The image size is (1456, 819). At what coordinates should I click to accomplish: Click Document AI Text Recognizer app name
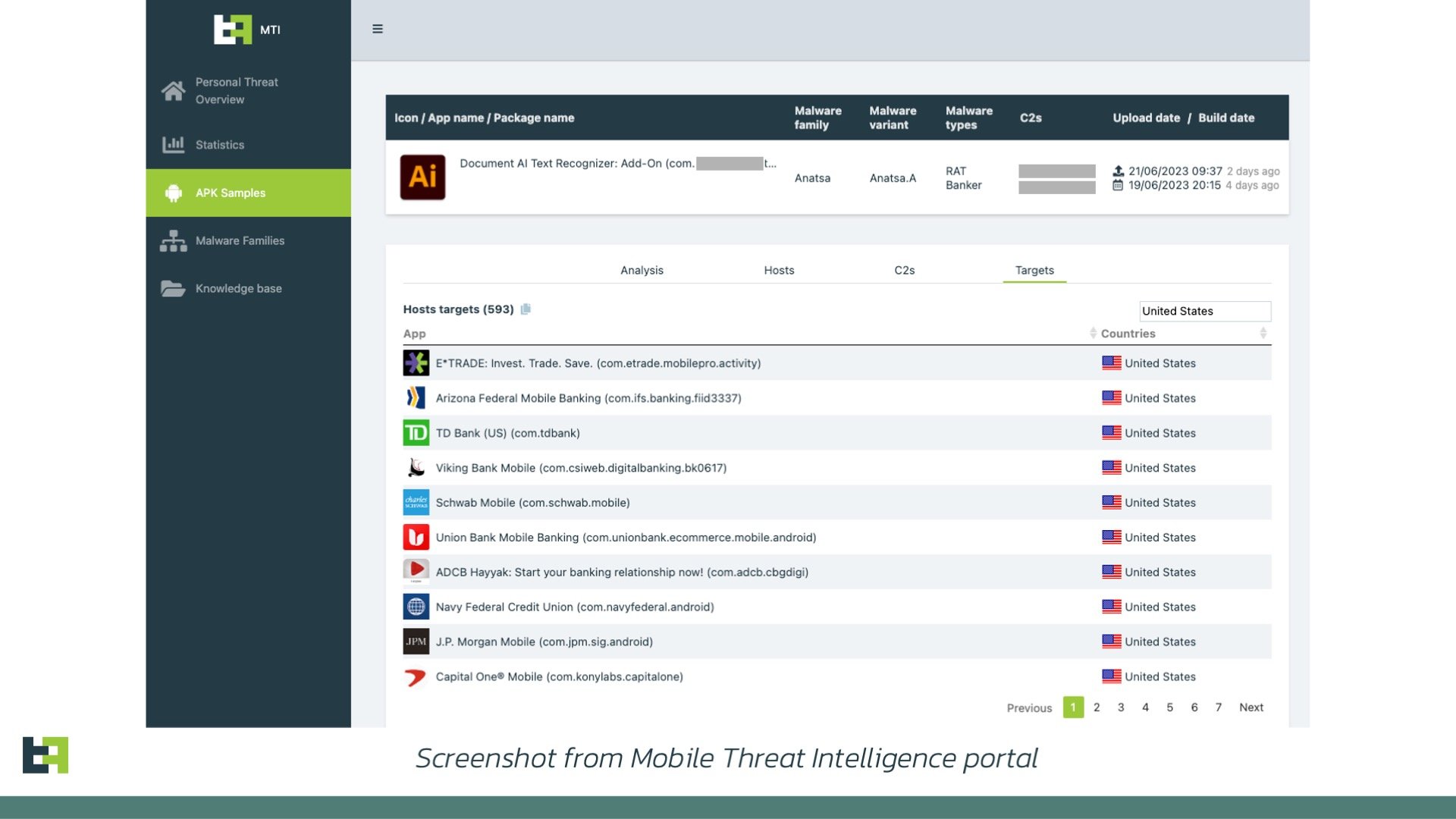click(x=618, y=163)
